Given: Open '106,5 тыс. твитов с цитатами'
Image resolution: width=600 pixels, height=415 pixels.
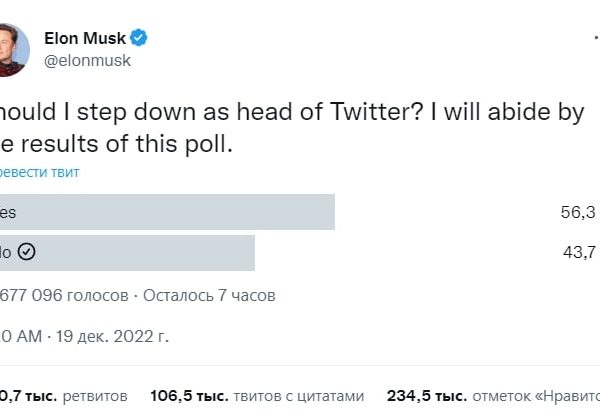Looking at the screenshot, I should [256, 395].
